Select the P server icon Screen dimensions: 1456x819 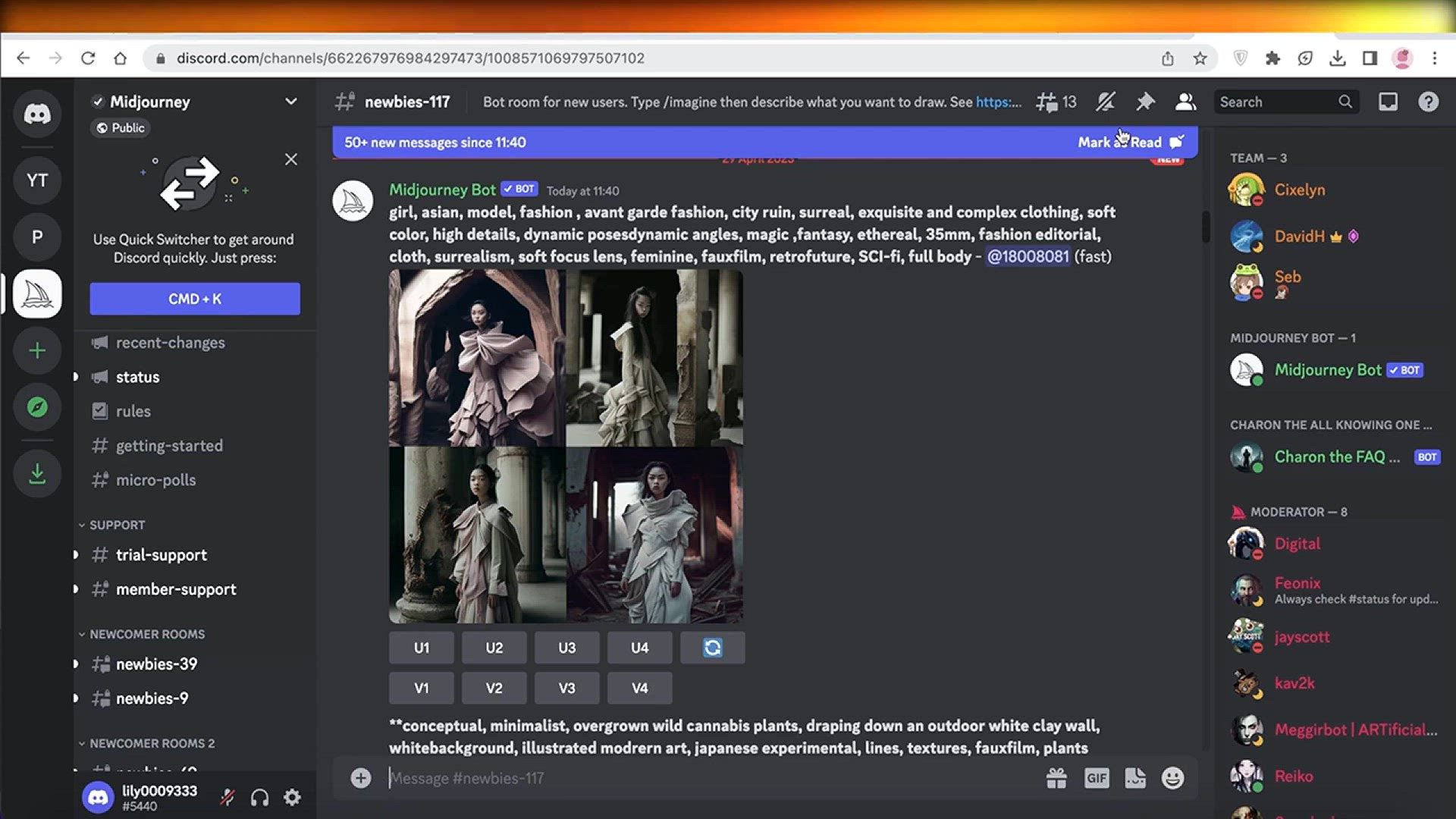(x=37, y=237)
